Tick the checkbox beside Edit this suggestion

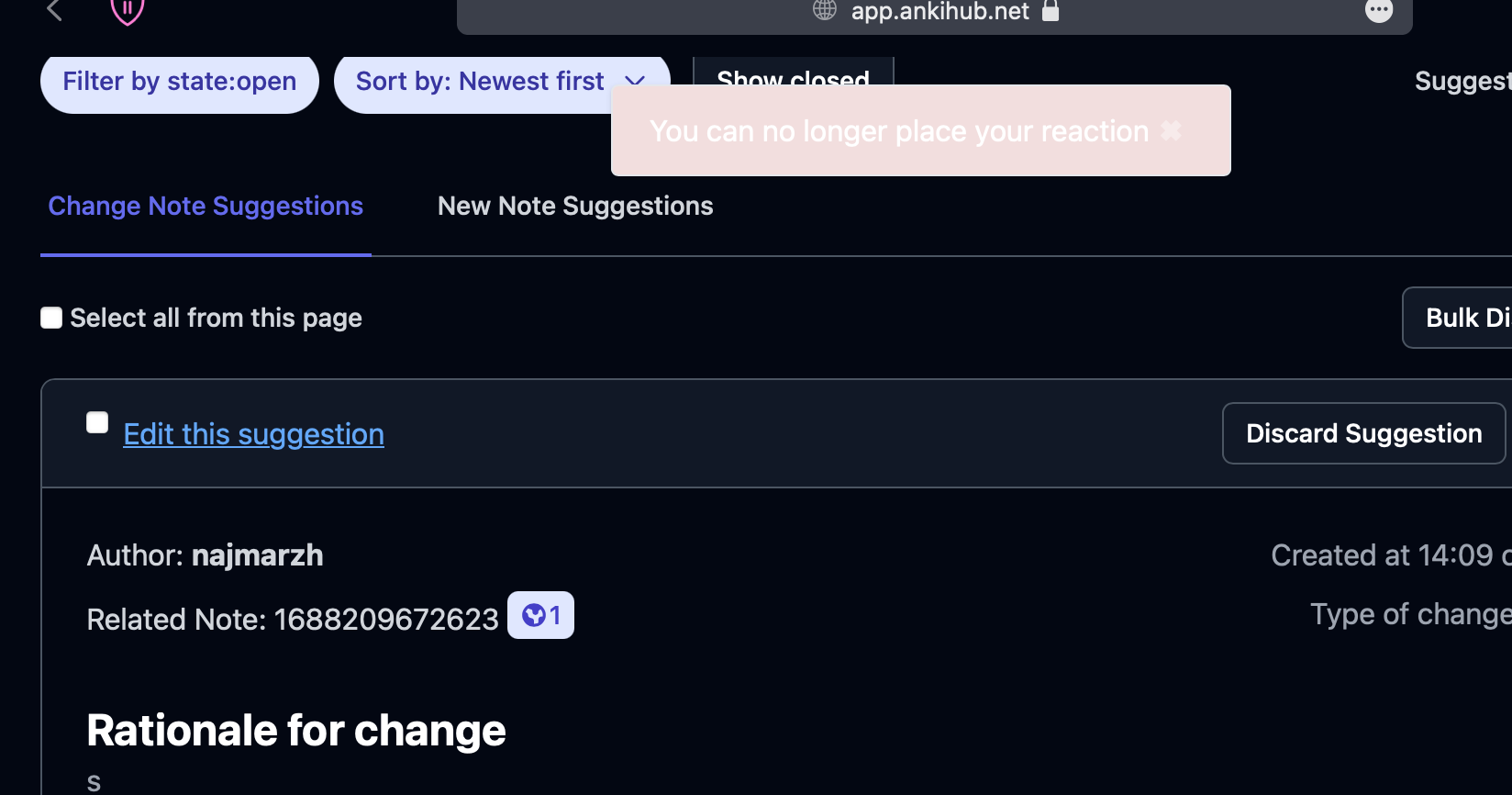pyautogui.click(x=97, y=422)
